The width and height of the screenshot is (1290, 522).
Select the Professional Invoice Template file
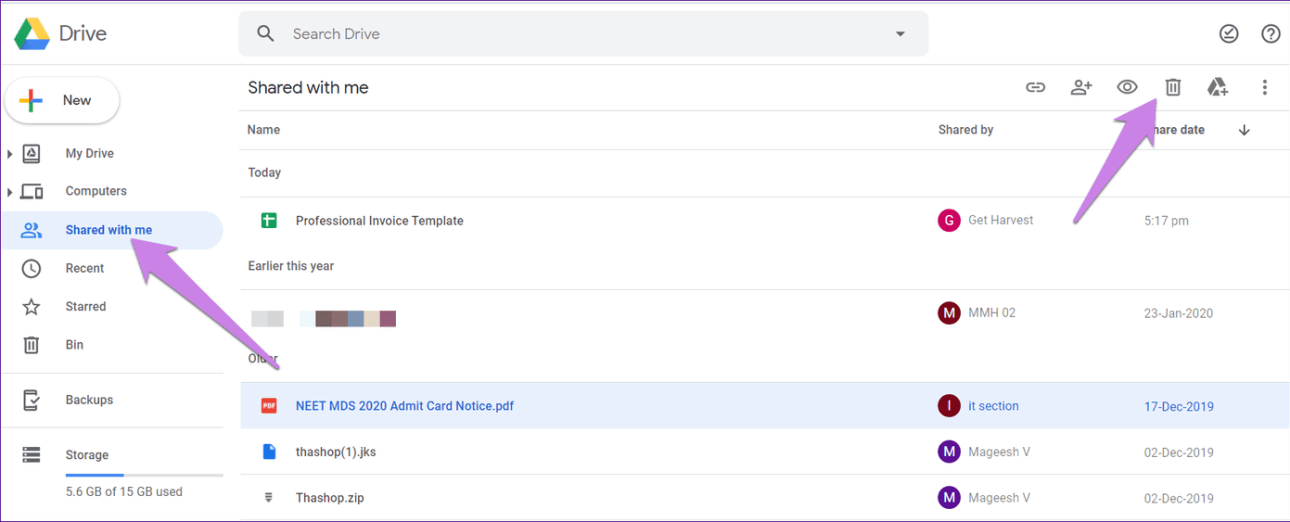(x=379, y=221)
